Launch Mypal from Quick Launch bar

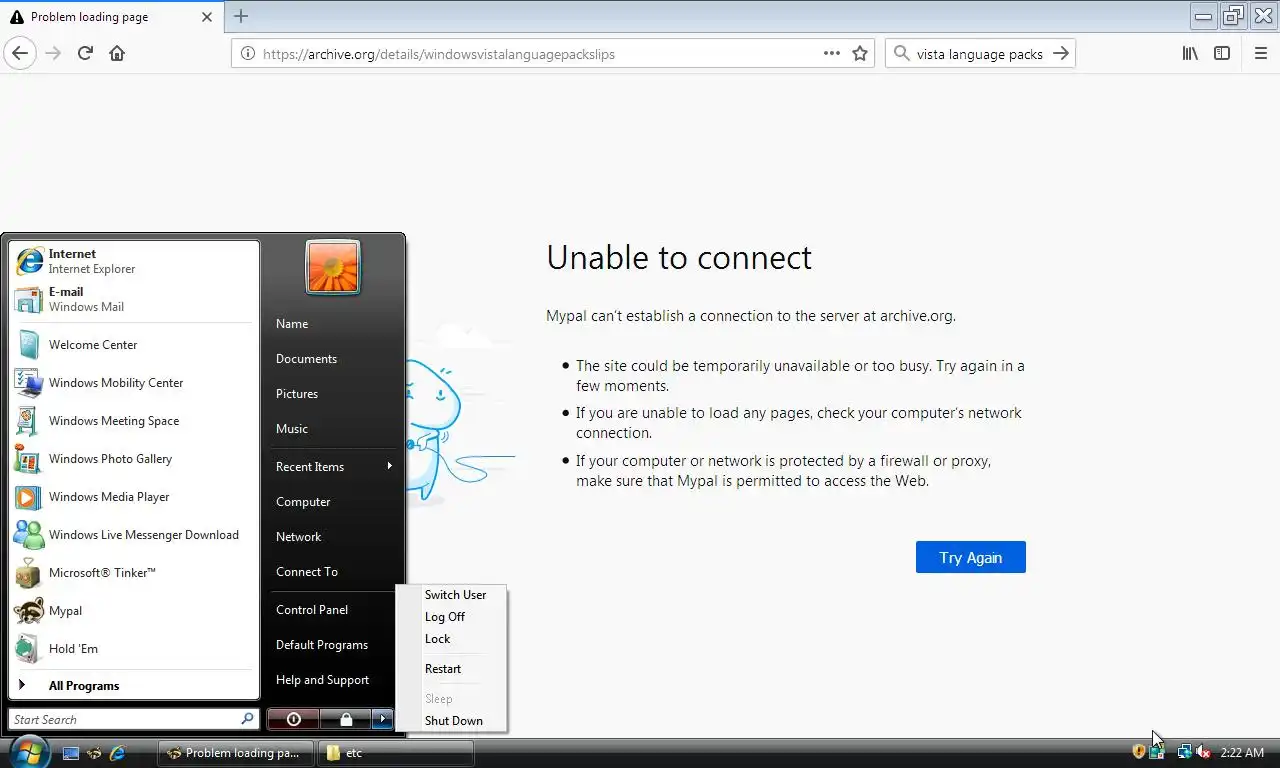coord(94,753)
